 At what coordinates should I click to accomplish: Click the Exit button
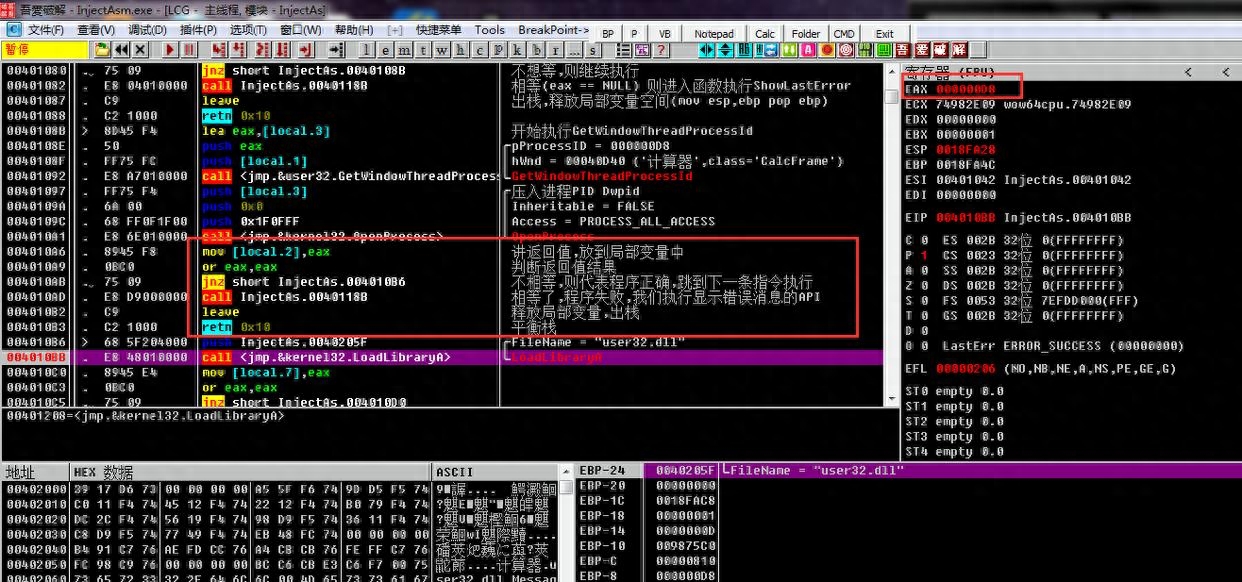(885, 33)
